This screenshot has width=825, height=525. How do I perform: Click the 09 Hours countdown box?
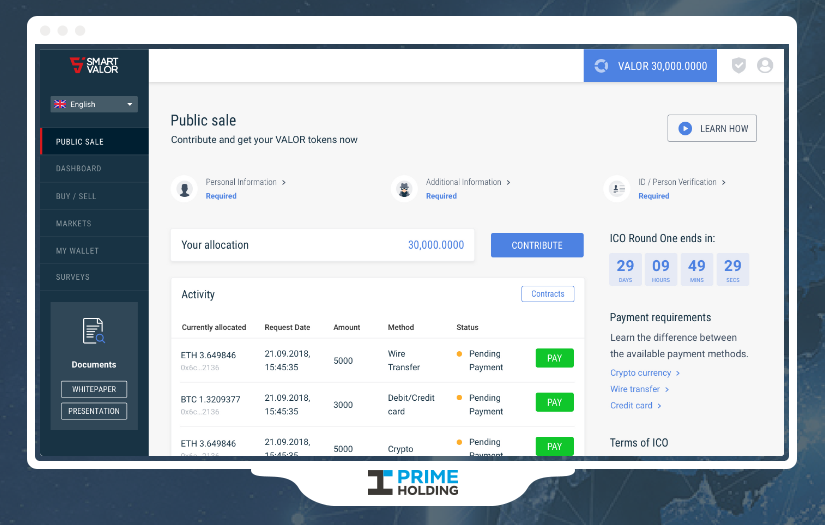(x=661, y=269)
